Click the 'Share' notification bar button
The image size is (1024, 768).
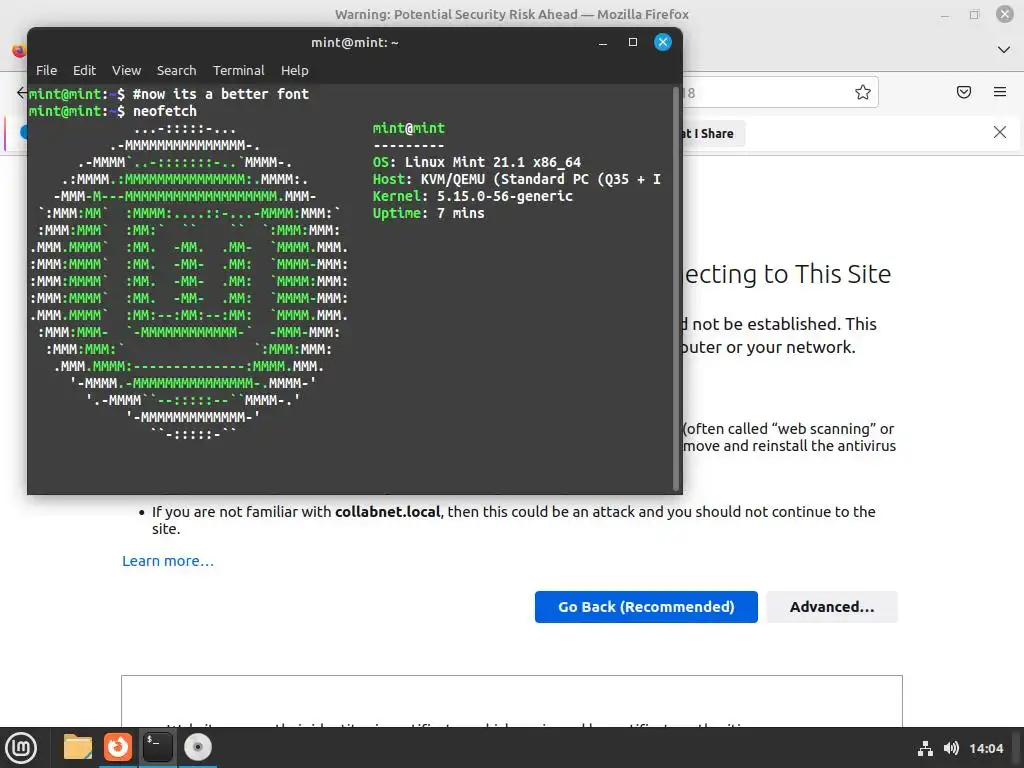pyautogui.click(x=712, y=134)
